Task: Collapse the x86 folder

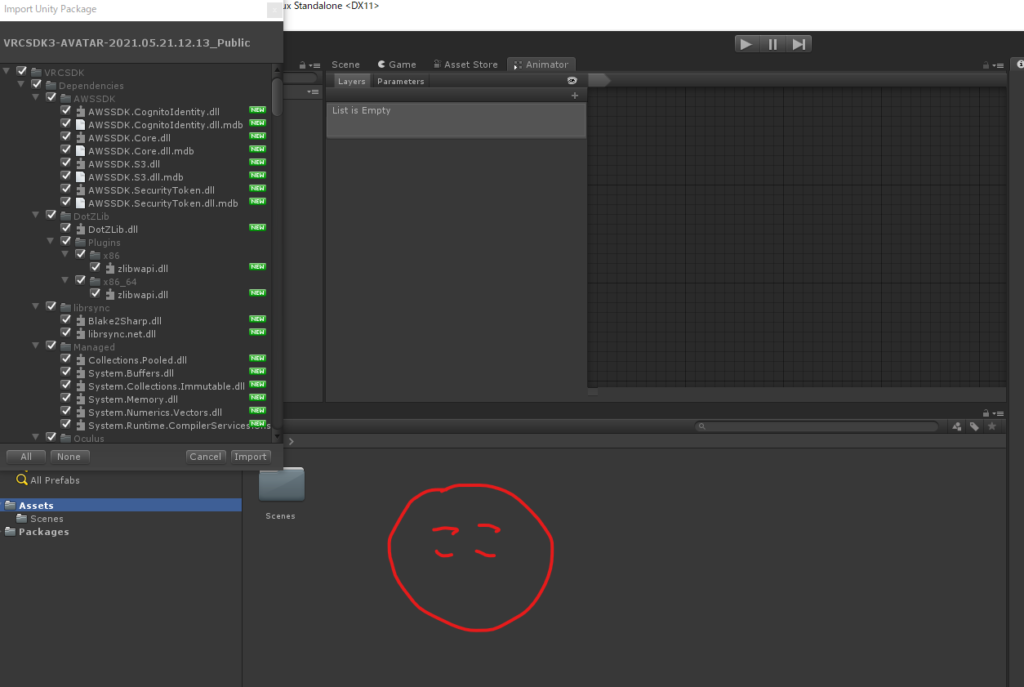Action: (x=65, y=253)
